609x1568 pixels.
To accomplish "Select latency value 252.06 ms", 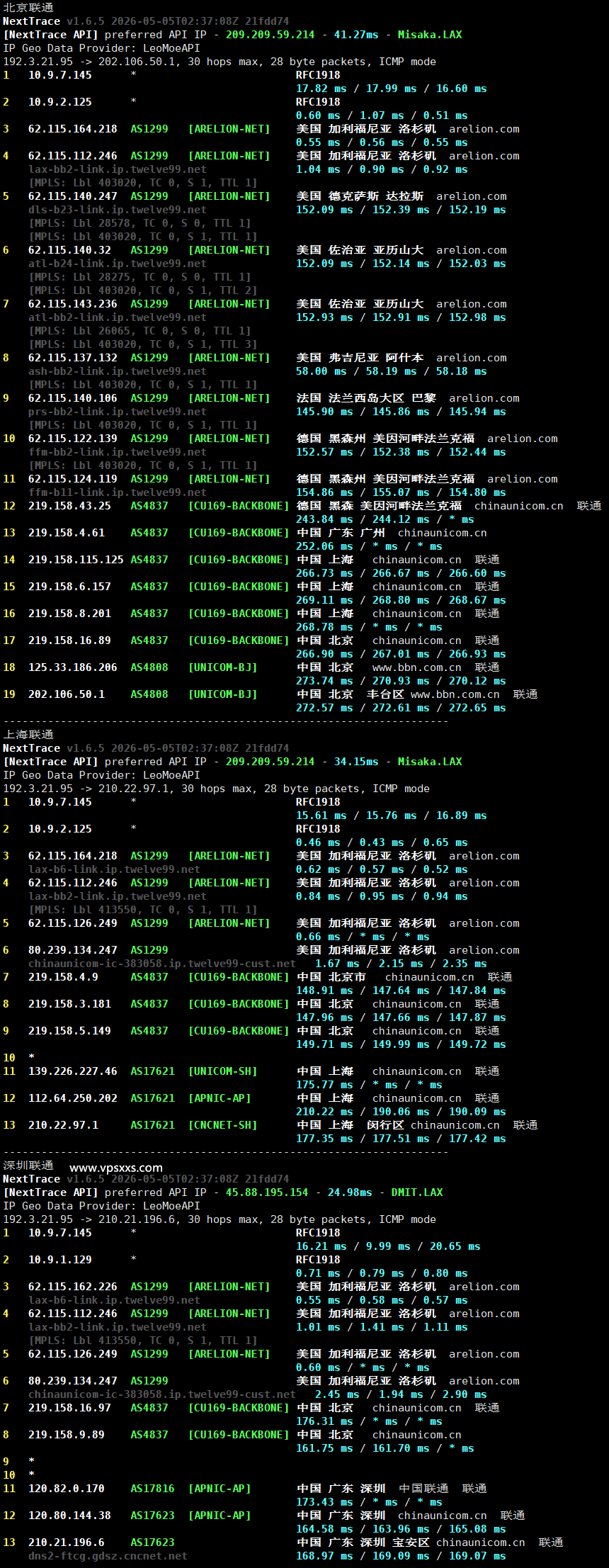I will click(x=324, y=546).
